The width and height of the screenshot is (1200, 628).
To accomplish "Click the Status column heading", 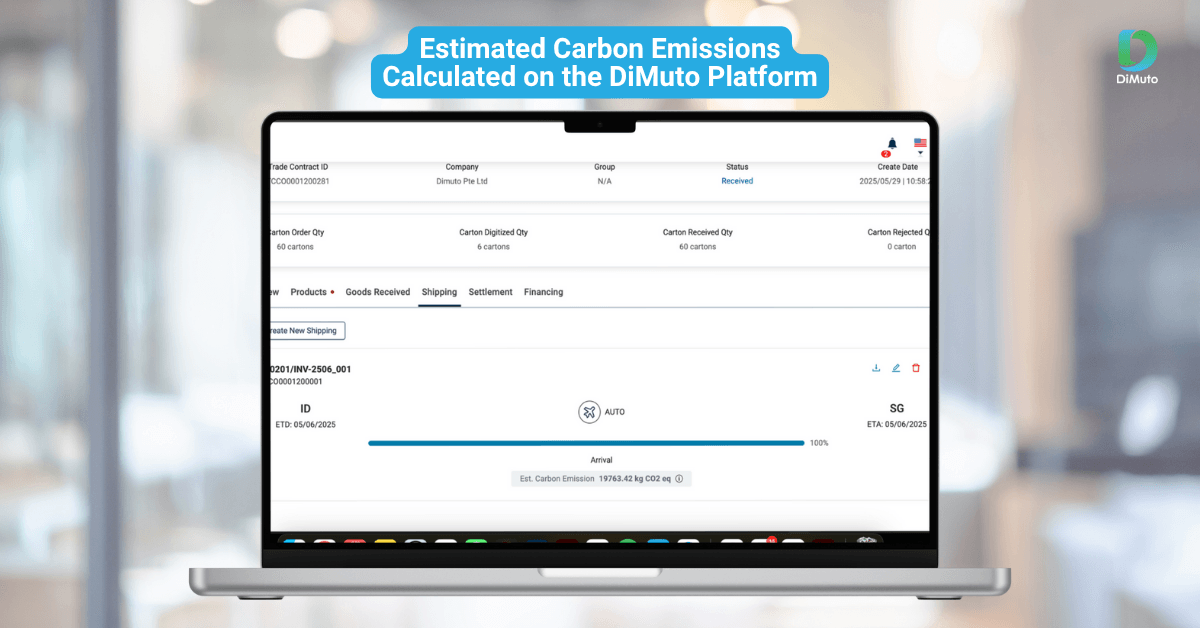I will (737, 167).
